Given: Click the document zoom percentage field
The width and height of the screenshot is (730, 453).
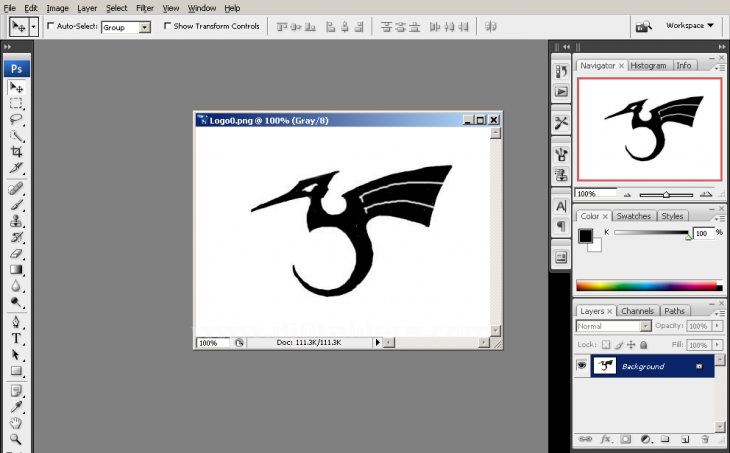Looking at the screenshot, I should 210,343.
